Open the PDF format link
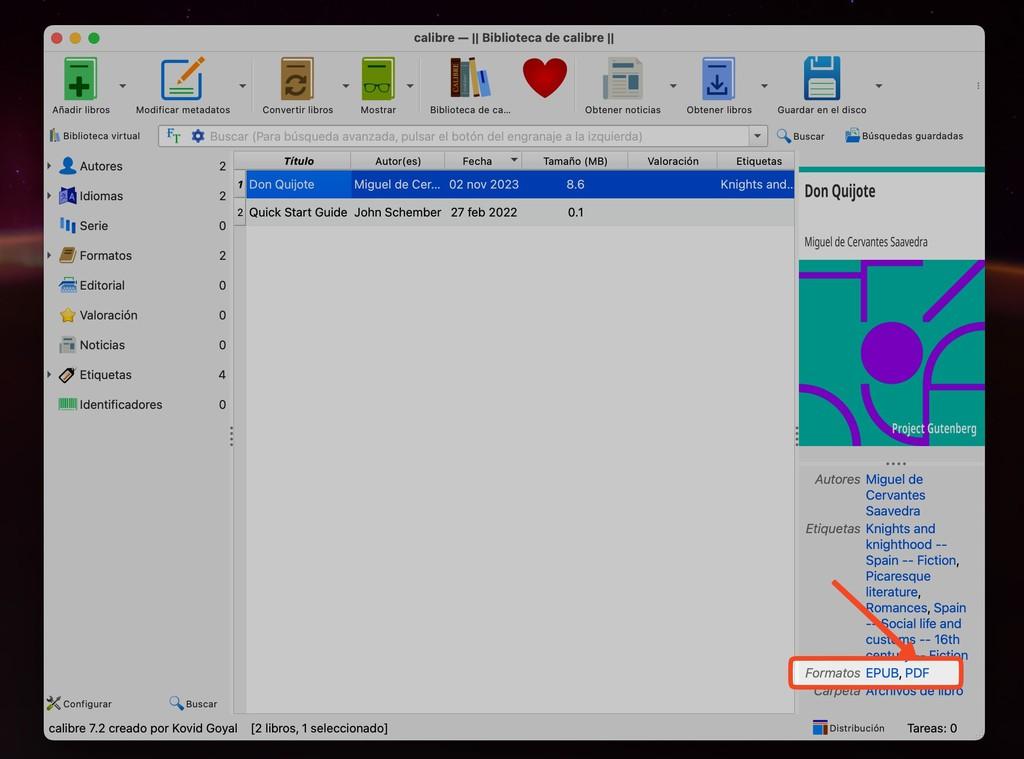 coord(917,673)
